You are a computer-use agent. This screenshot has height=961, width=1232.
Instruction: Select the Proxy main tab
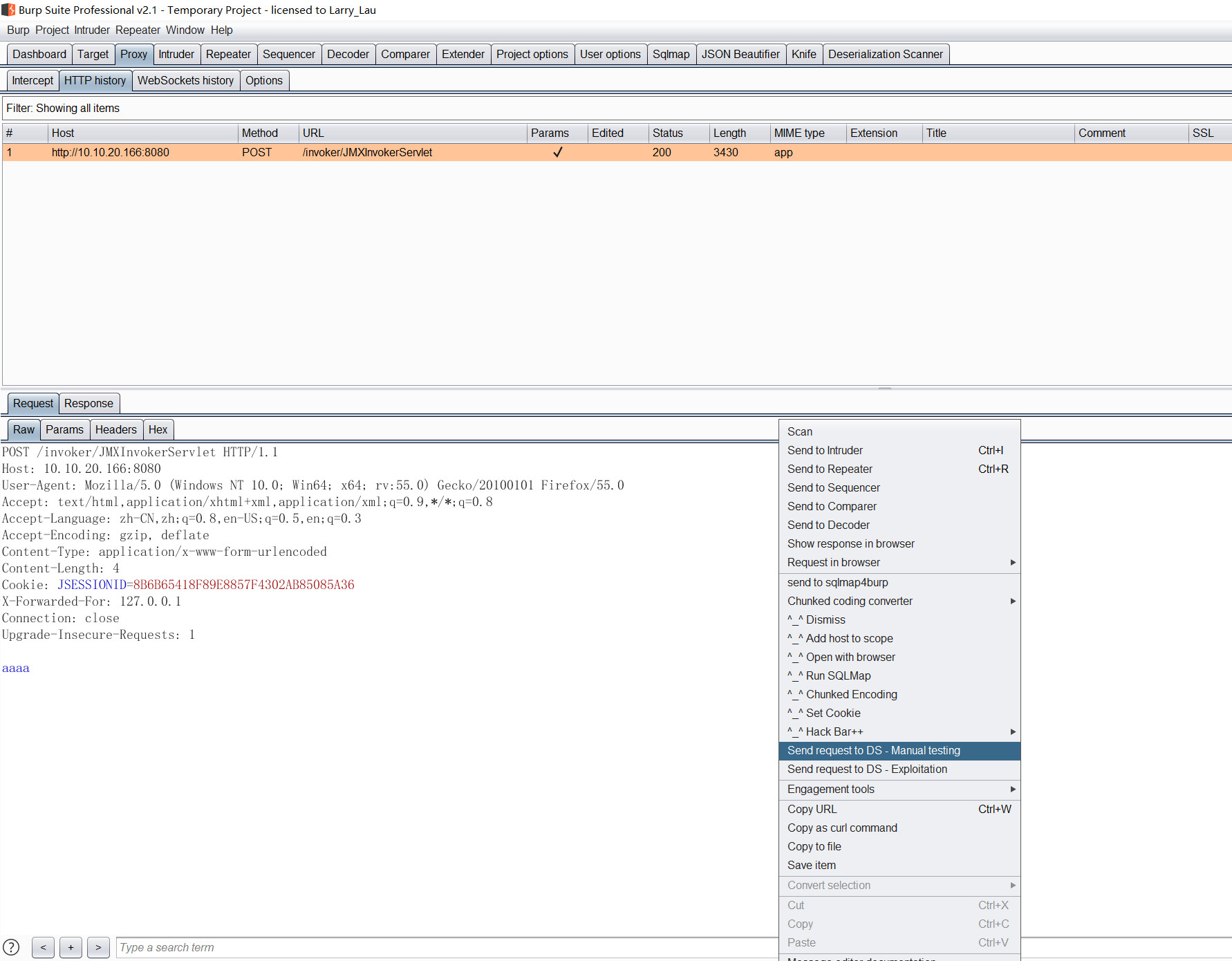point(133,54)
